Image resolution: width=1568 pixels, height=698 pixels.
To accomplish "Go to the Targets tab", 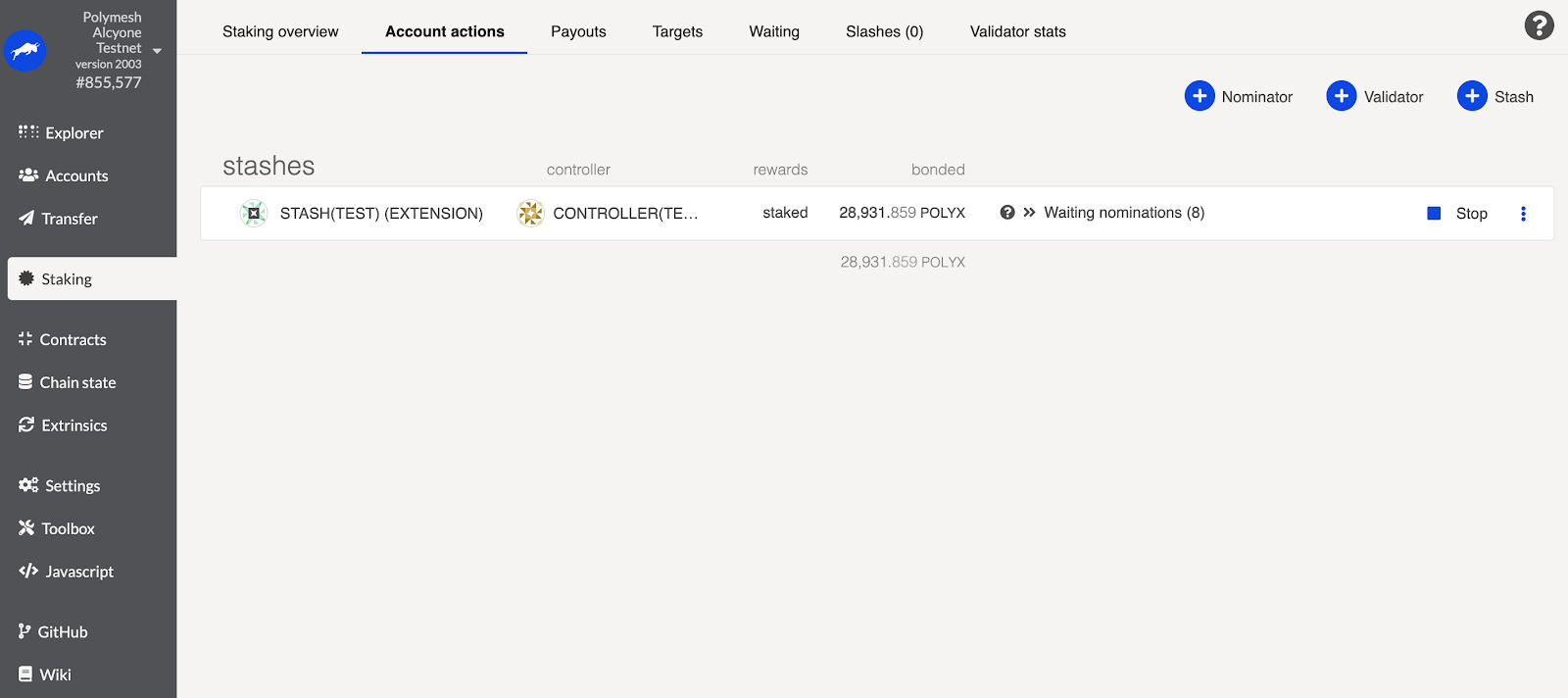I will pyautogui.click(x=677, y=31).
